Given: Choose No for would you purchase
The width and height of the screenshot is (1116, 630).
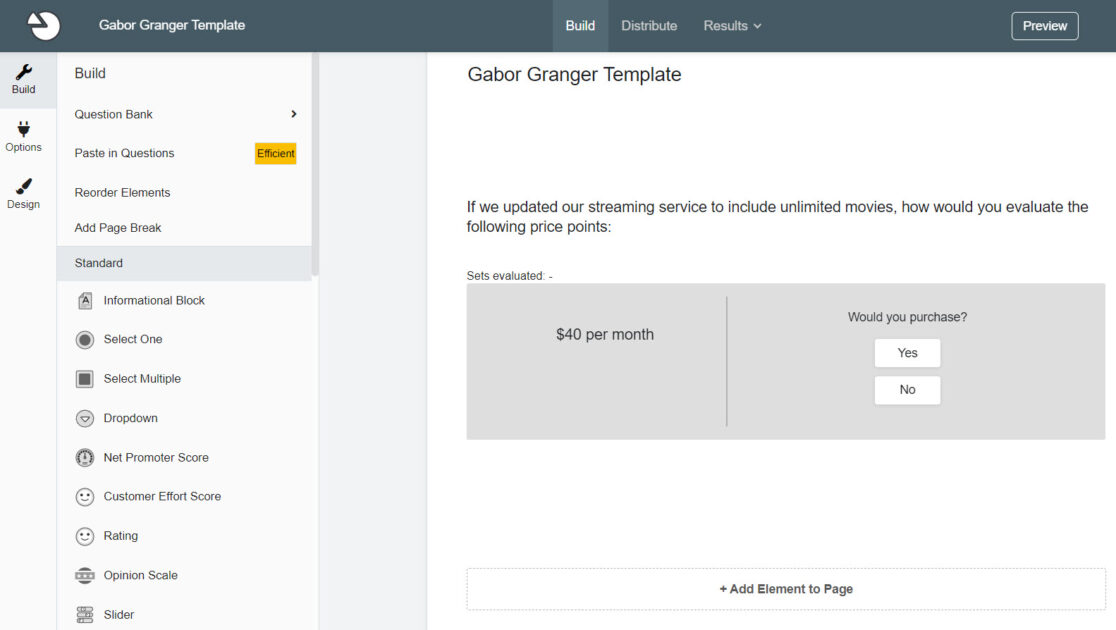Looking at the screenshot, I should (x=907, y=390).
